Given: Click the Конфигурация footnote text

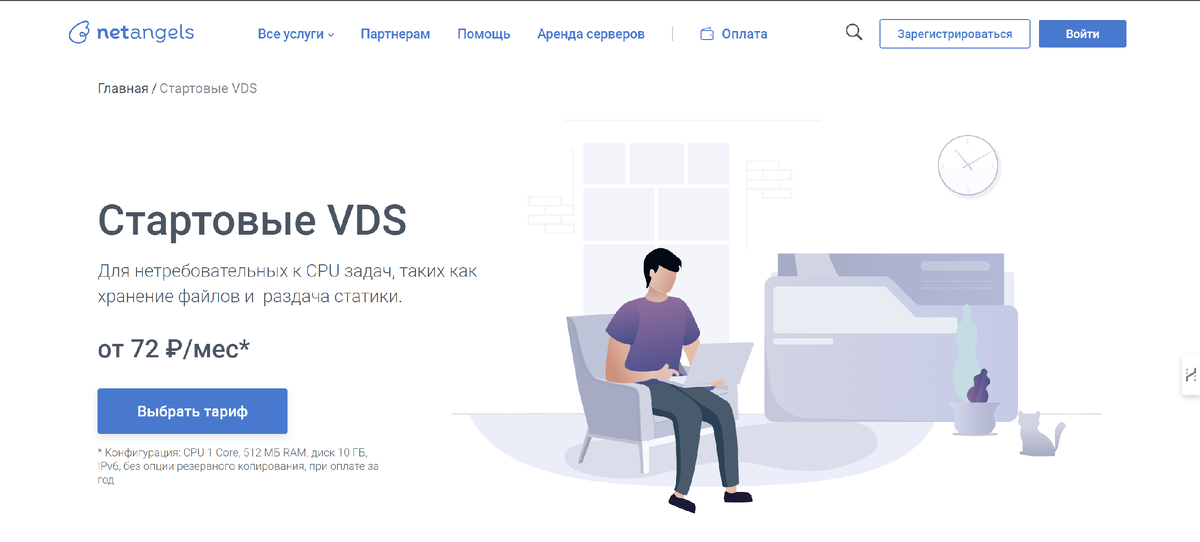Looking at the screenshot, I should 239,466.
